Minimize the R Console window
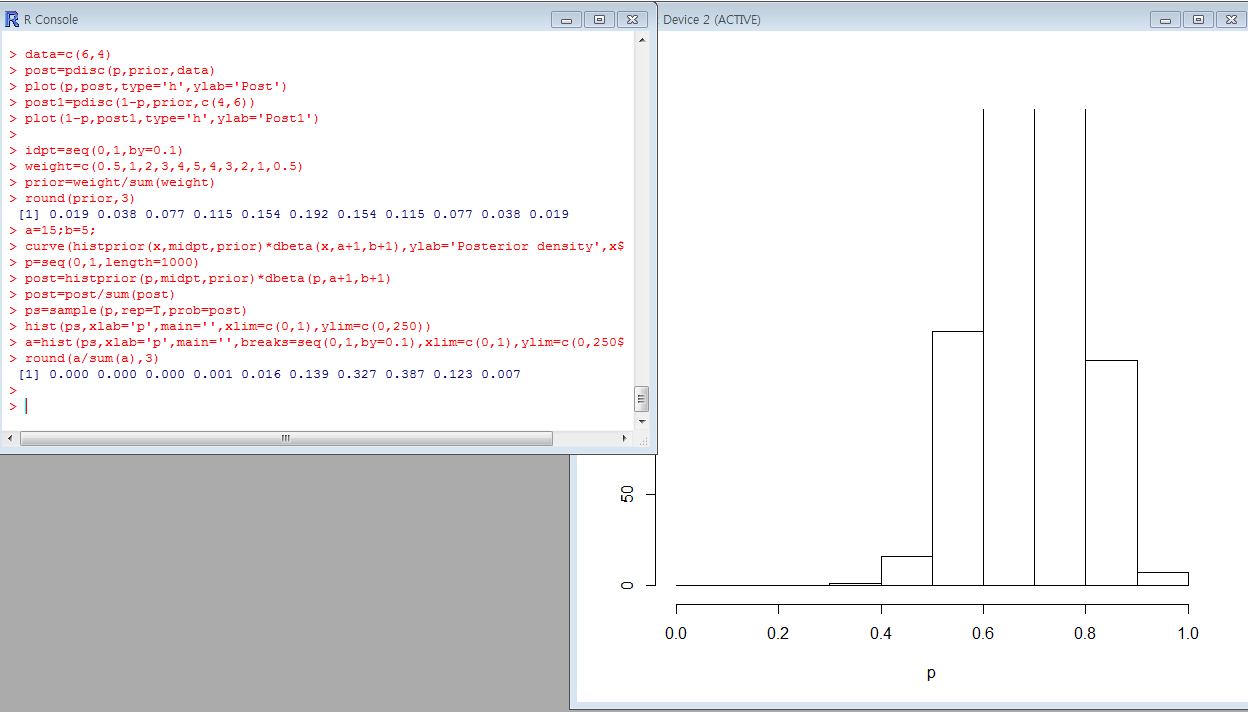This screenshot has width=1248, height=712. click(x=566, y=19)
